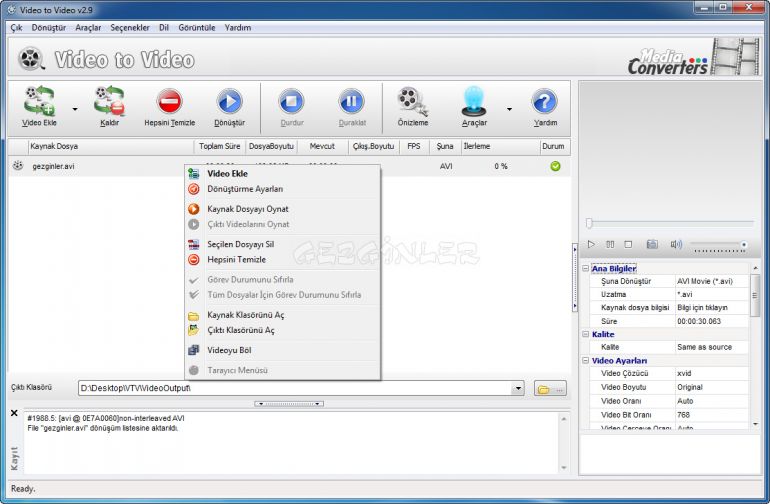
Task: Click the Durdur stop icon
Action: tap(292, 102)
